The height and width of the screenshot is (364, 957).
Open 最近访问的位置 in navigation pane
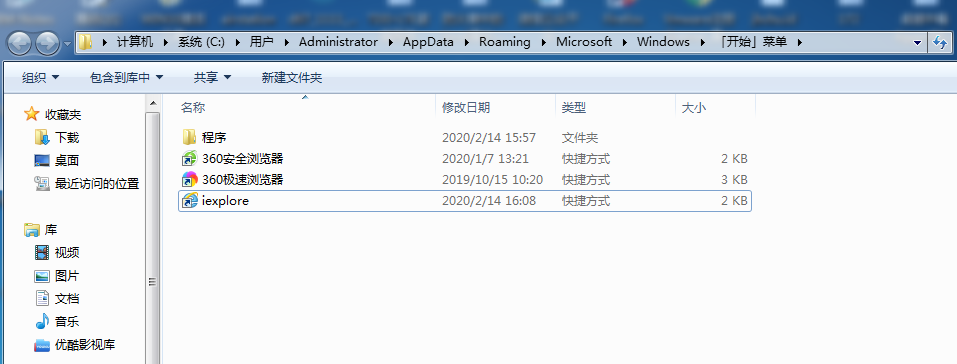click(97, 183)
